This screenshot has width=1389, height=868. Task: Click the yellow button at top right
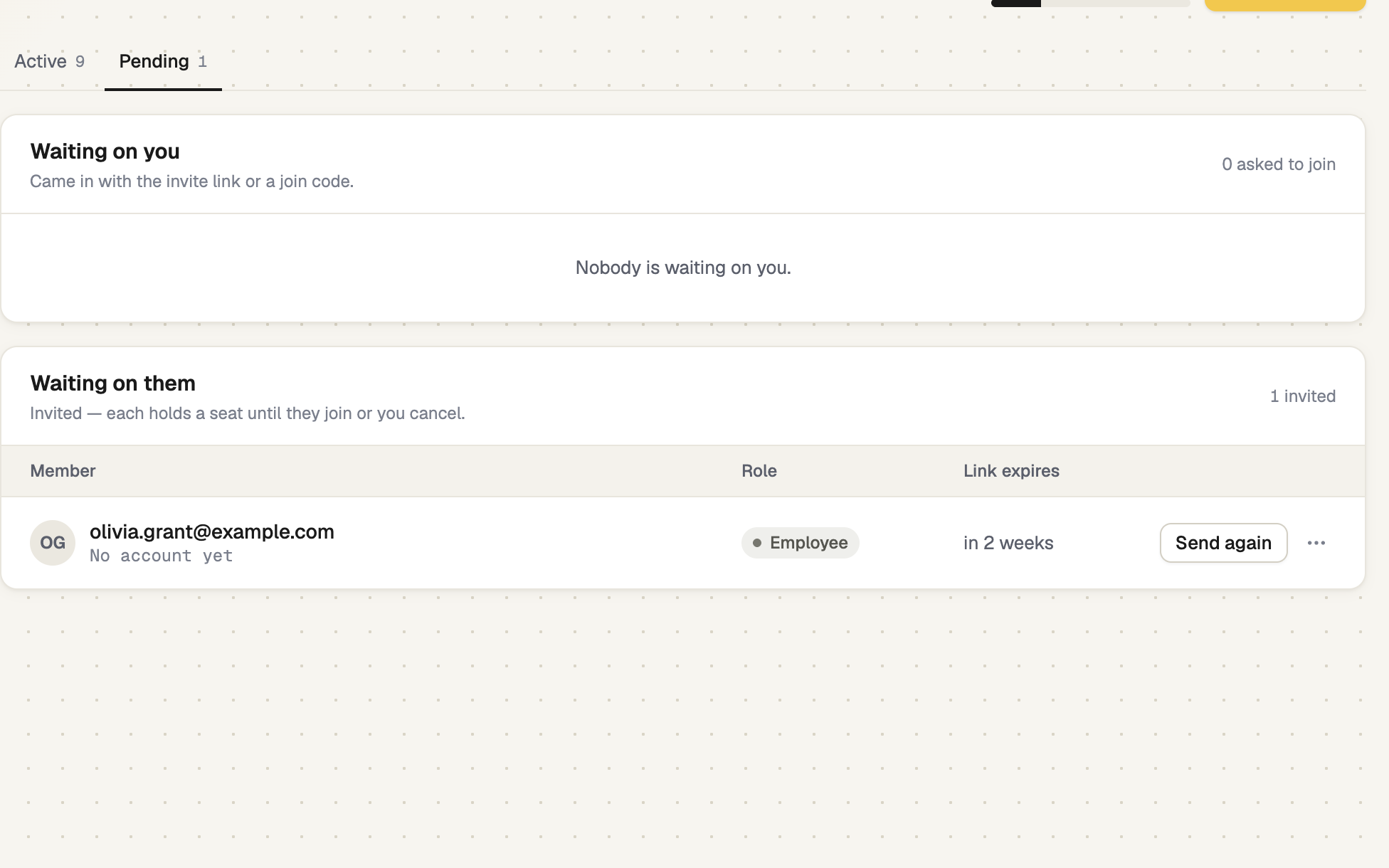[1285, 5]
